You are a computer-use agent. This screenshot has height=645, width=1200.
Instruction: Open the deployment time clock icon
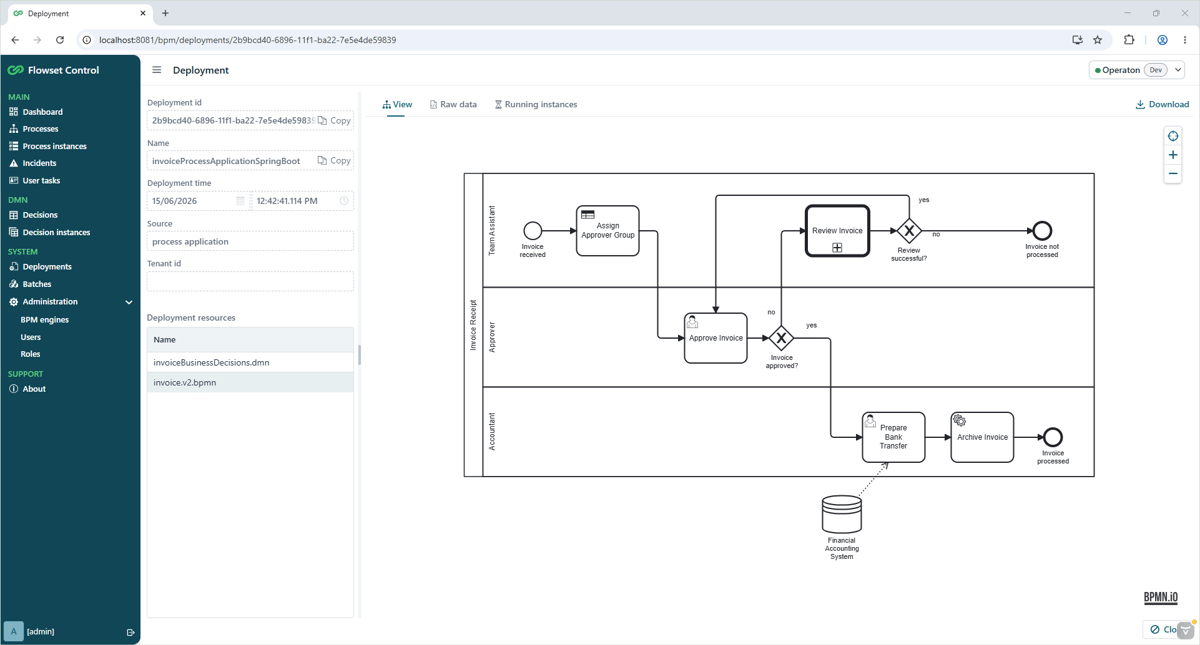(344, 201)
